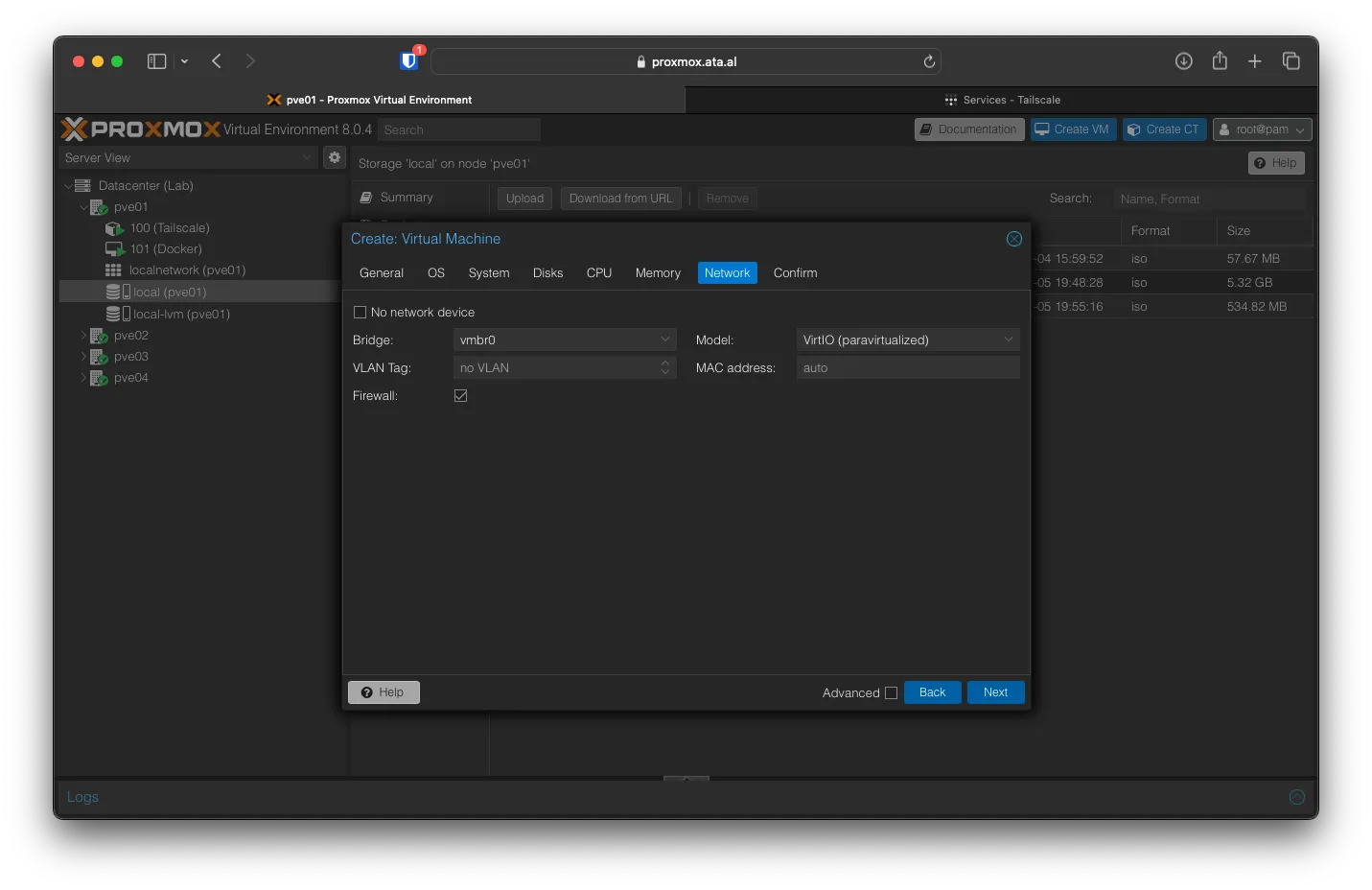Screen dimensions: 1372x890
Task: Click the Format column header
Action: [x=1169, y=231]
